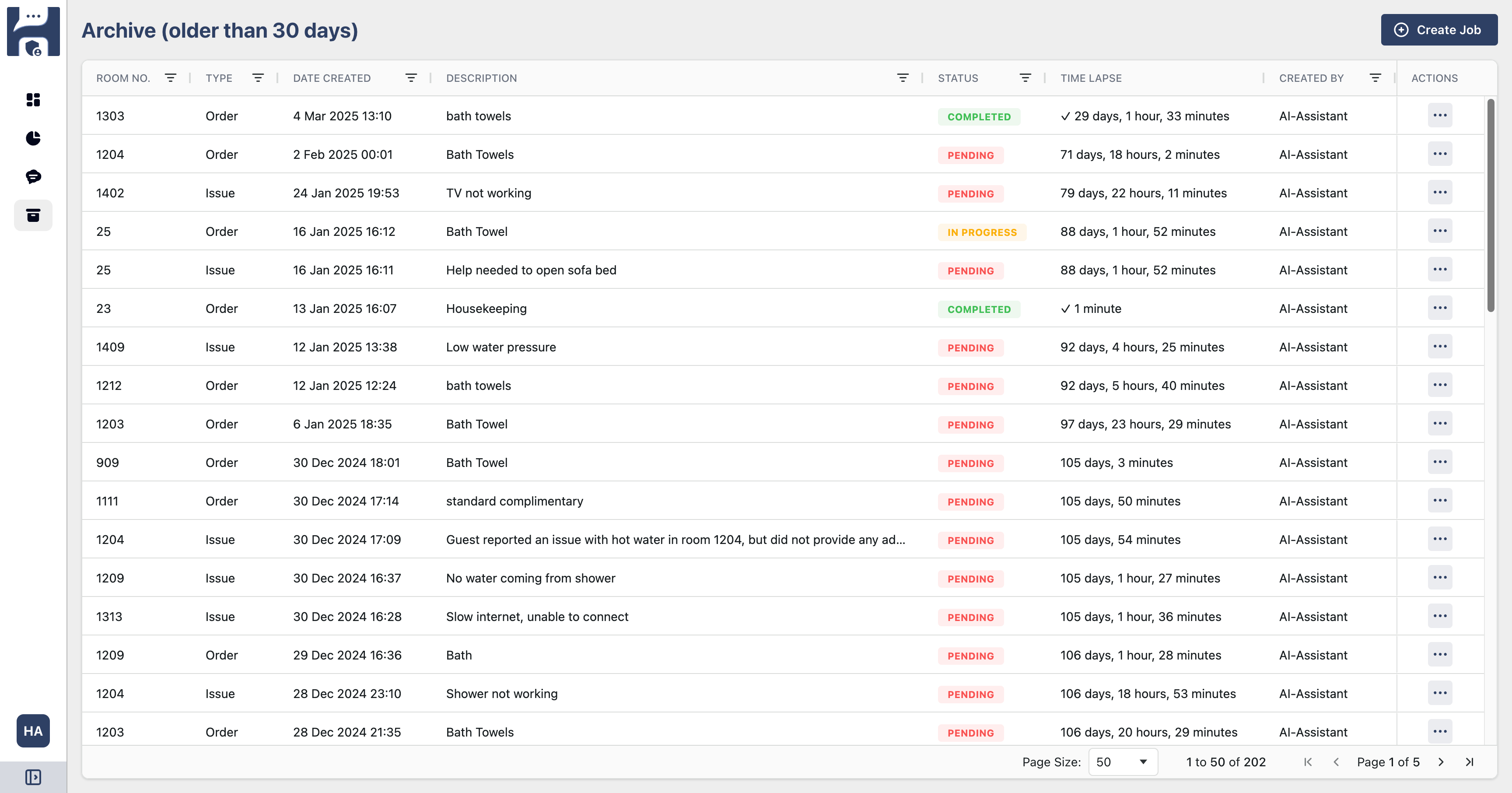Go to the previous page arrow
Viewport: 1512px width, 793px height.
(1337, 762)
